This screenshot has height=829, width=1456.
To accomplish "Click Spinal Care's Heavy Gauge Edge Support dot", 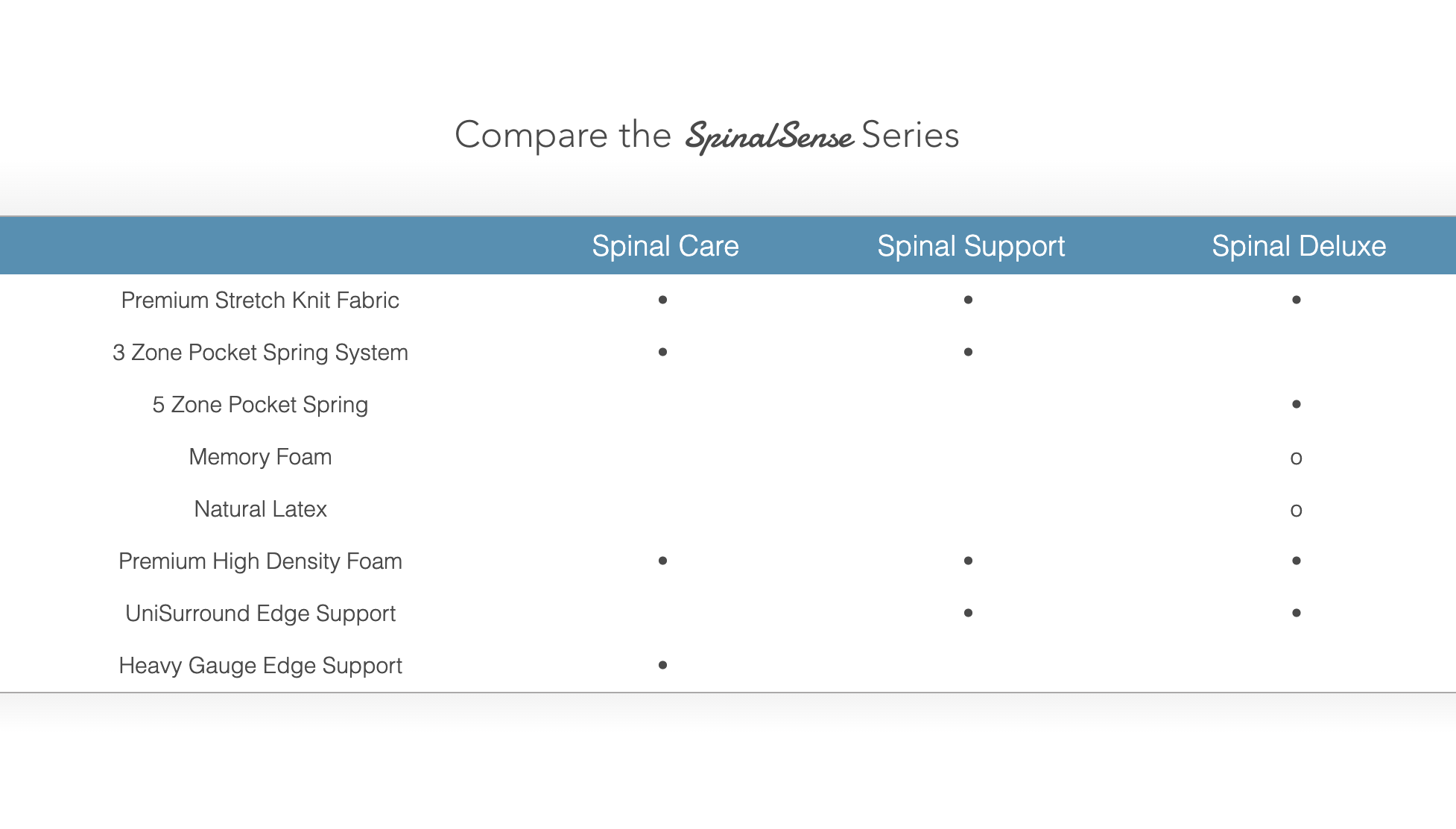I will click(662, 665).
